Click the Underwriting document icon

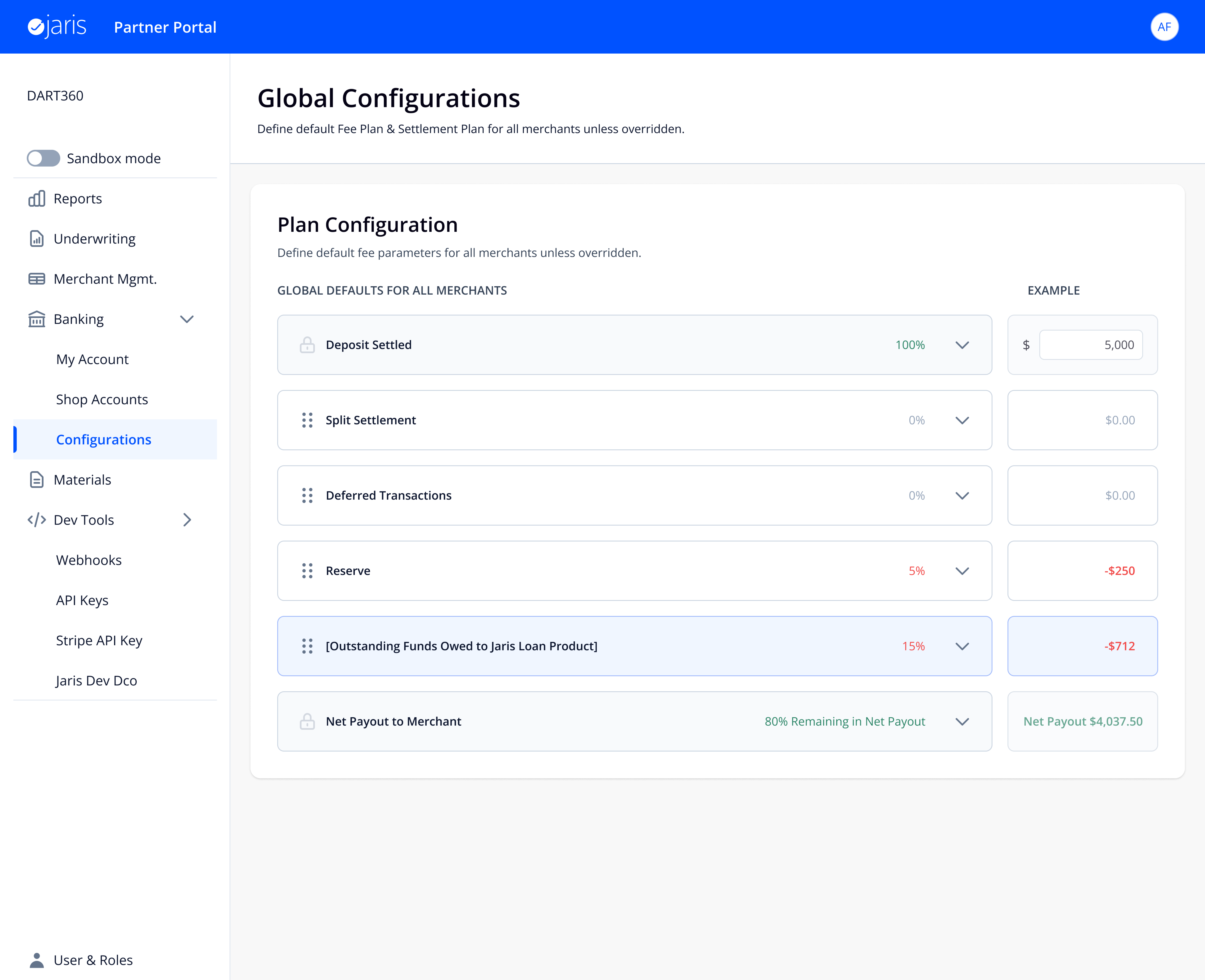pyautogui.click(x=37, y=239)
